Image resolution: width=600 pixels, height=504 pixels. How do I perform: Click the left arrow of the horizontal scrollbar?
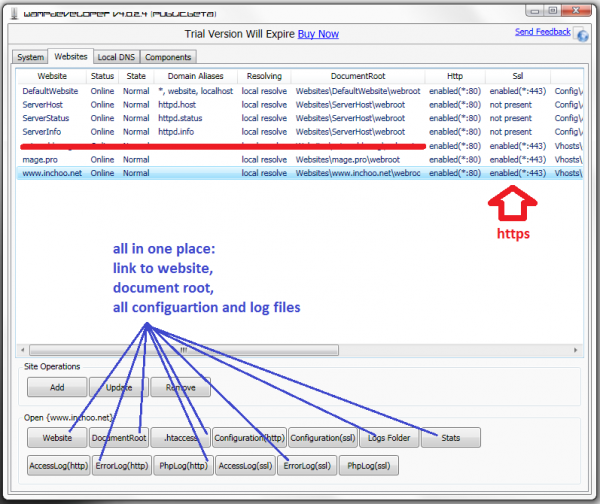click(23, 350)
